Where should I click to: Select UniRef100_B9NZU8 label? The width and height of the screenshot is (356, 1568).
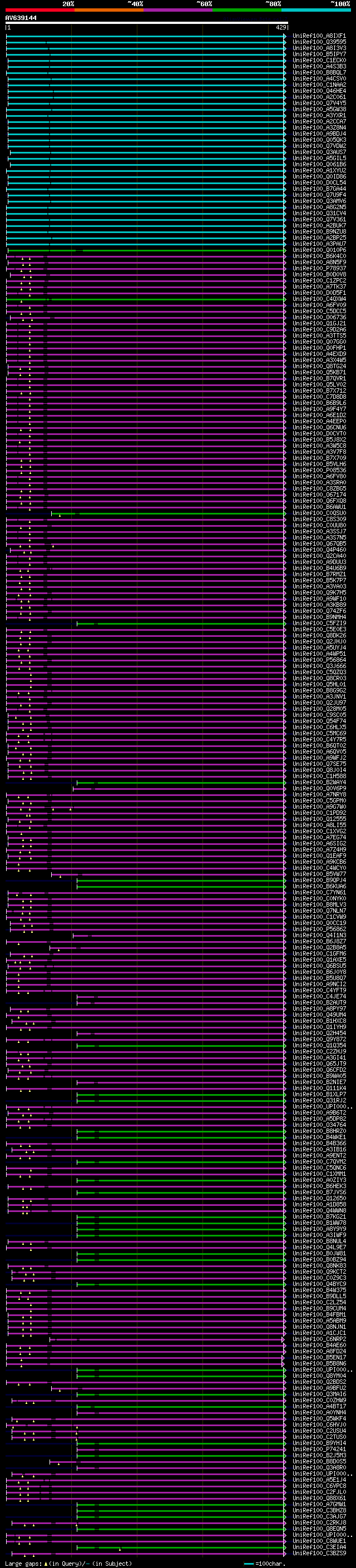point(319,231)
